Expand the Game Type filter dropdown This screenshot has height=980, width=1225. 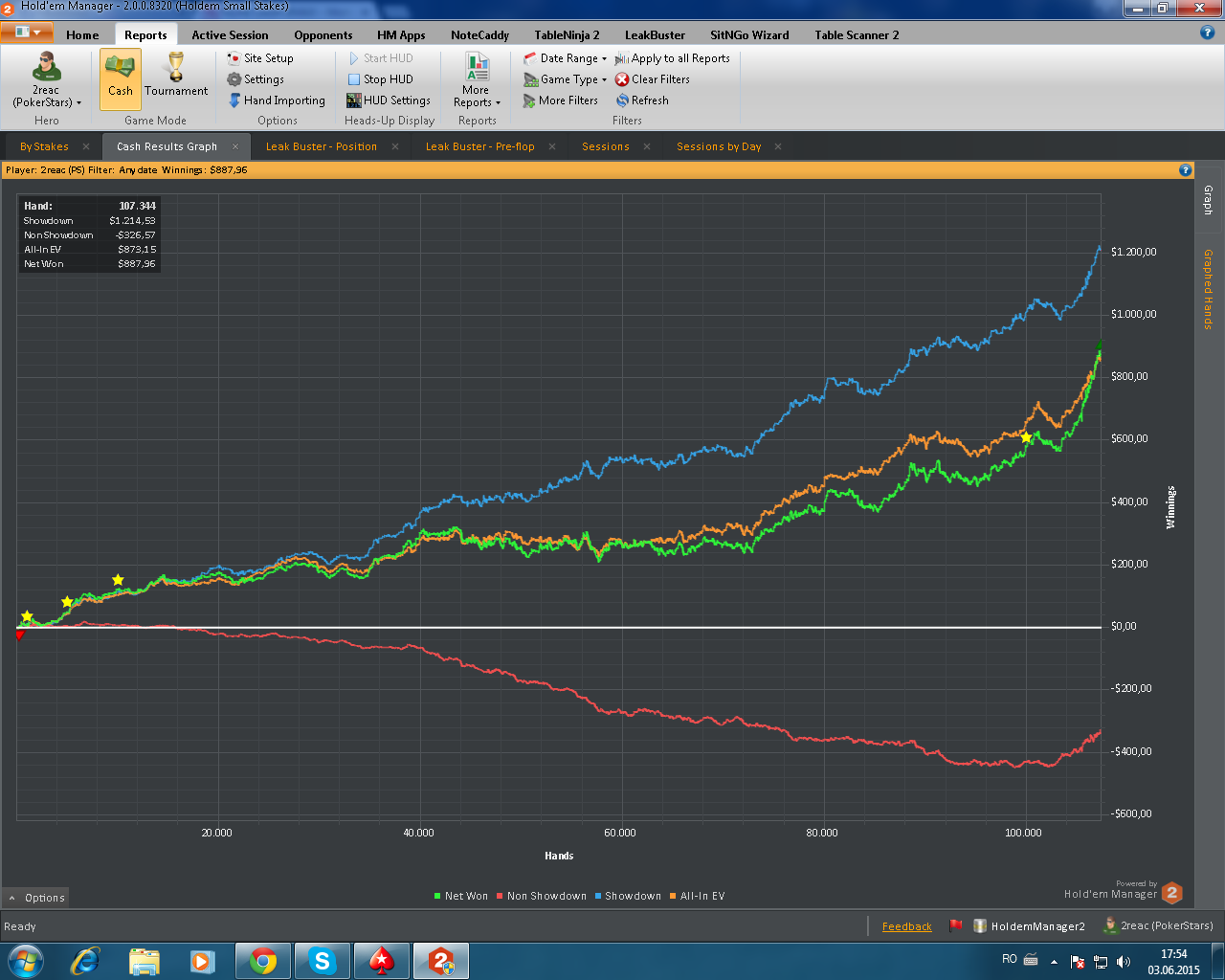566,79
